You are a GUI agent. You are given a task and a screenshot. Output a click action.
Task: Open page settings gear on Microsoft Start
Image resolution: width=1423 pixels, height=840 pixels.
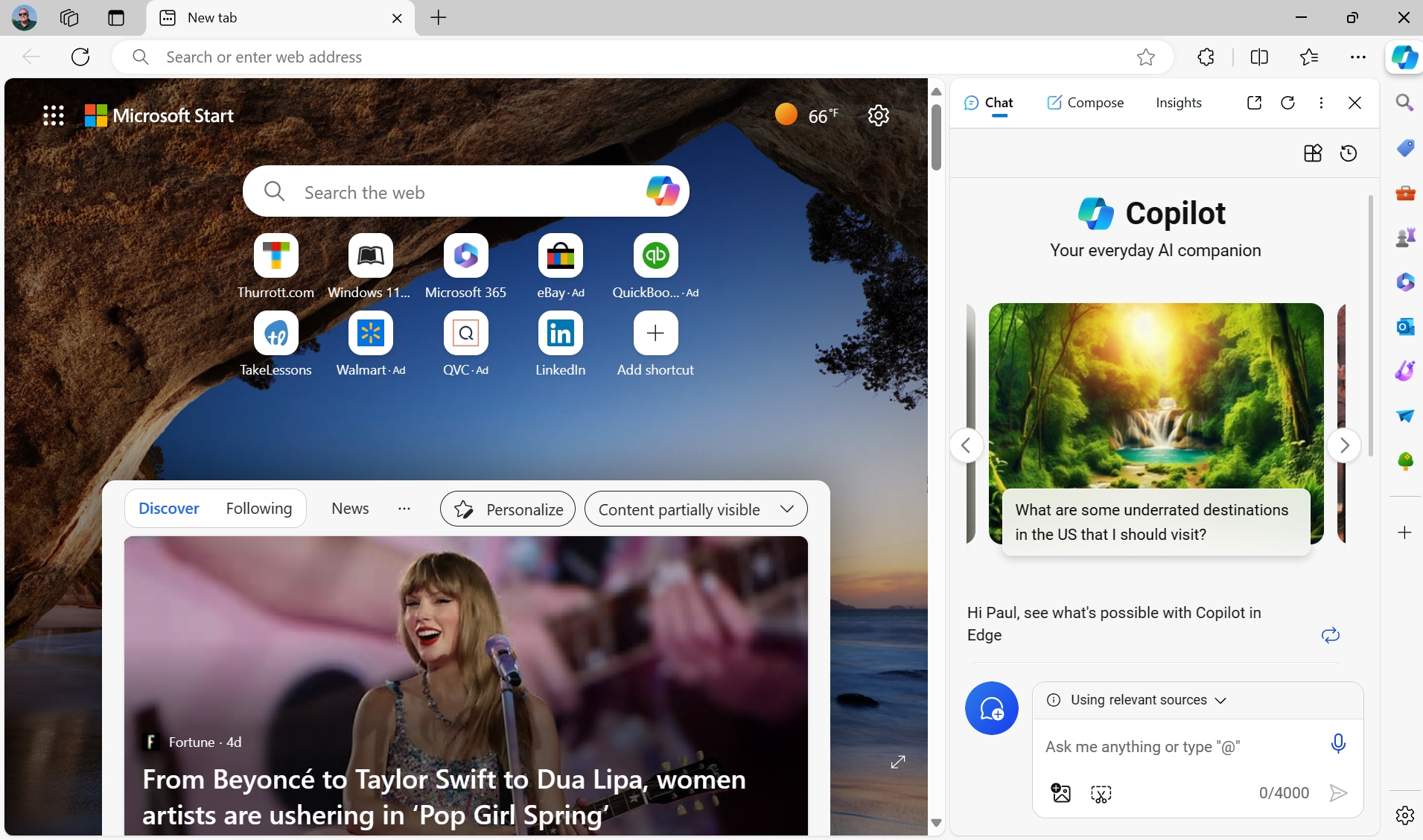(x=879, y=115)
